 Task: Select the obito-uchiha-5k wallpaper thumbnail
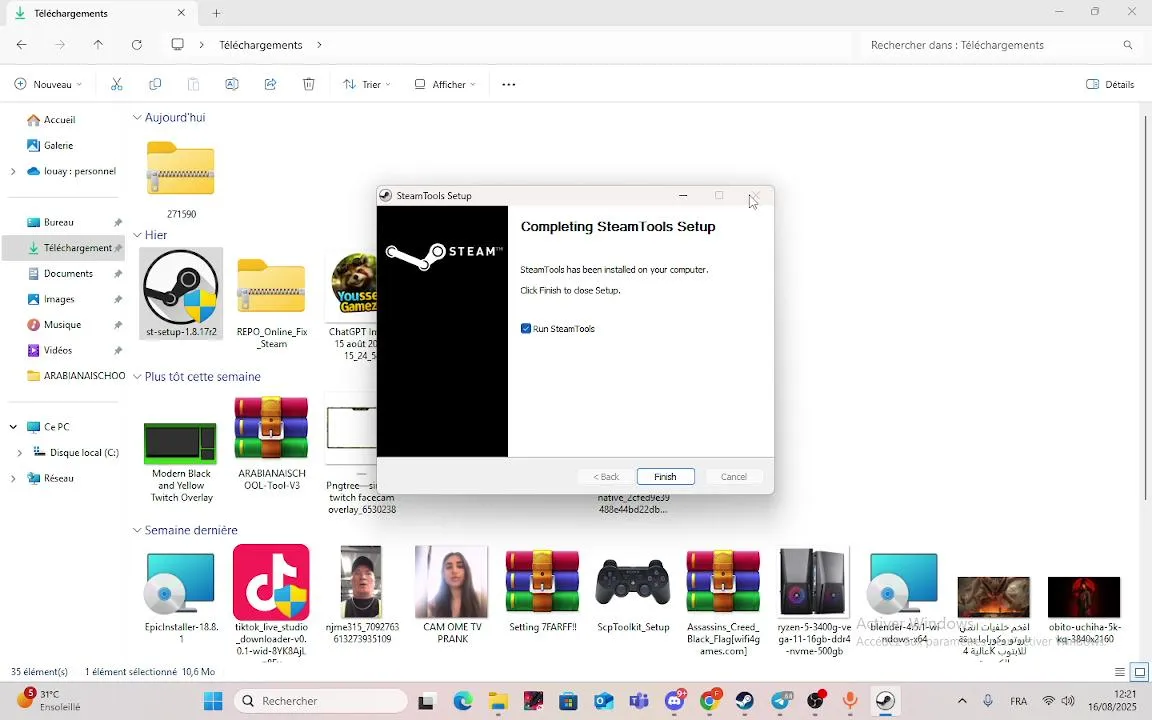pyautogui.click(x=1084, y=610)
